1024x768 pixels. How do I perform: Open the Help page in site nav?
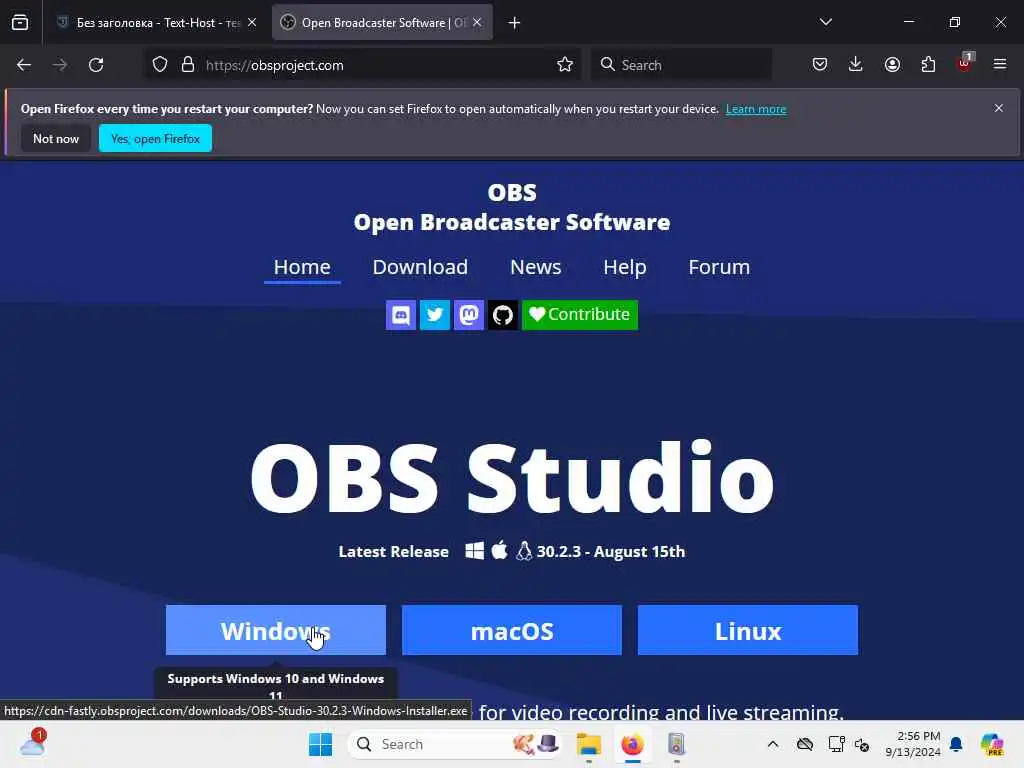pos(624,267)
